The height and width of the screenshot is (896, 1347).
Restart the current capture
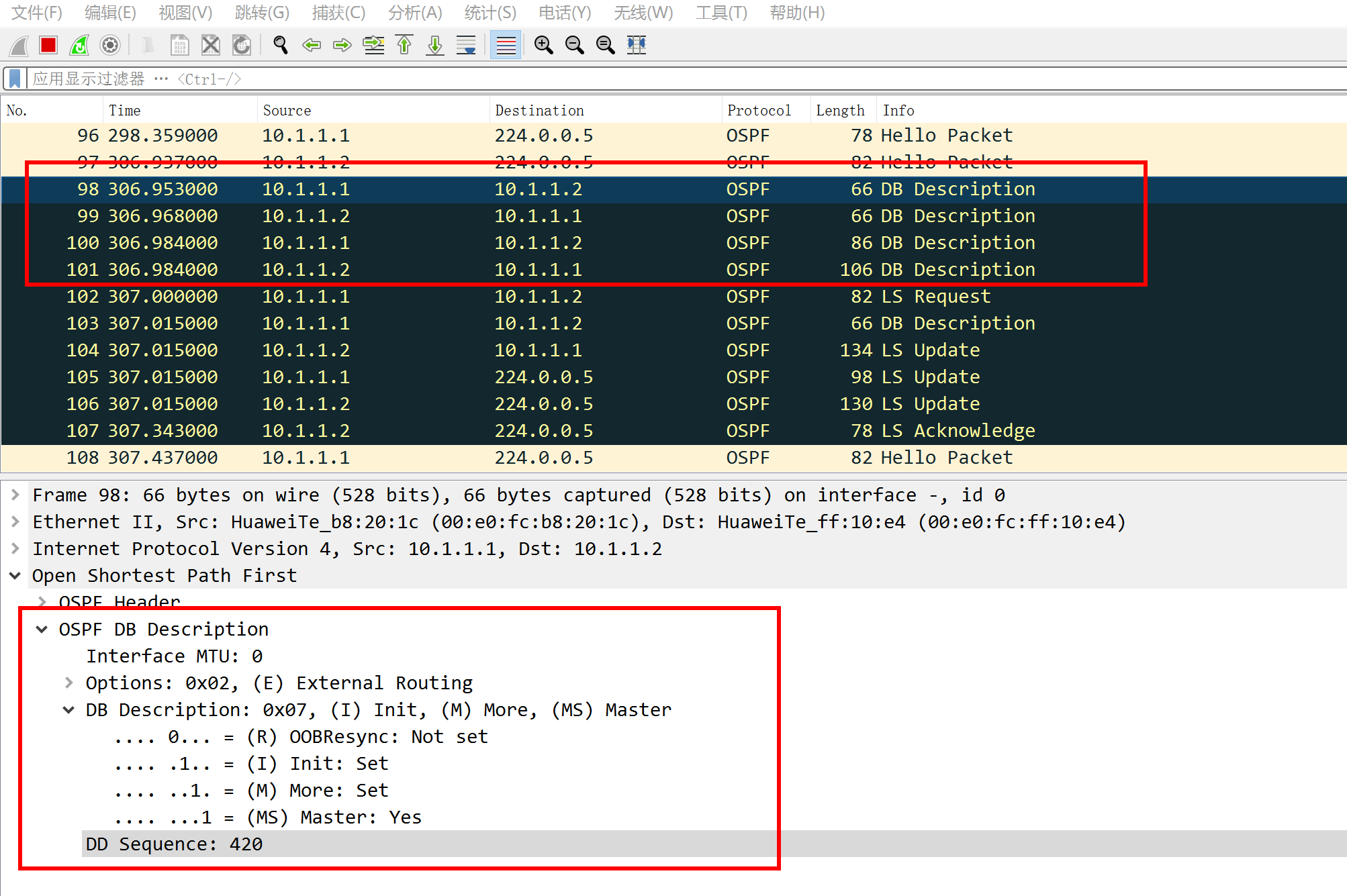[79, 45]
